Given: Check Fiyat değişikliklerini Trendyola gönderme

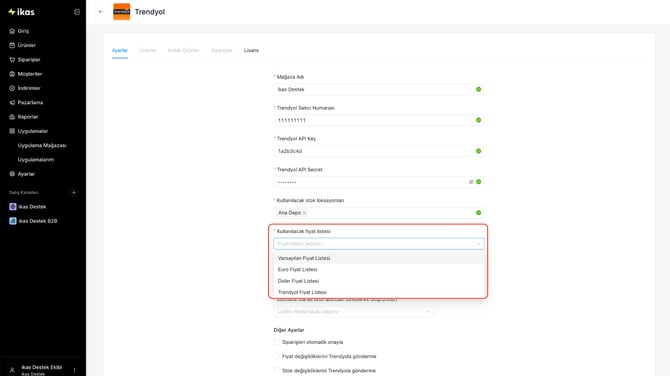Looking at the screenshot, I should 276,356.
